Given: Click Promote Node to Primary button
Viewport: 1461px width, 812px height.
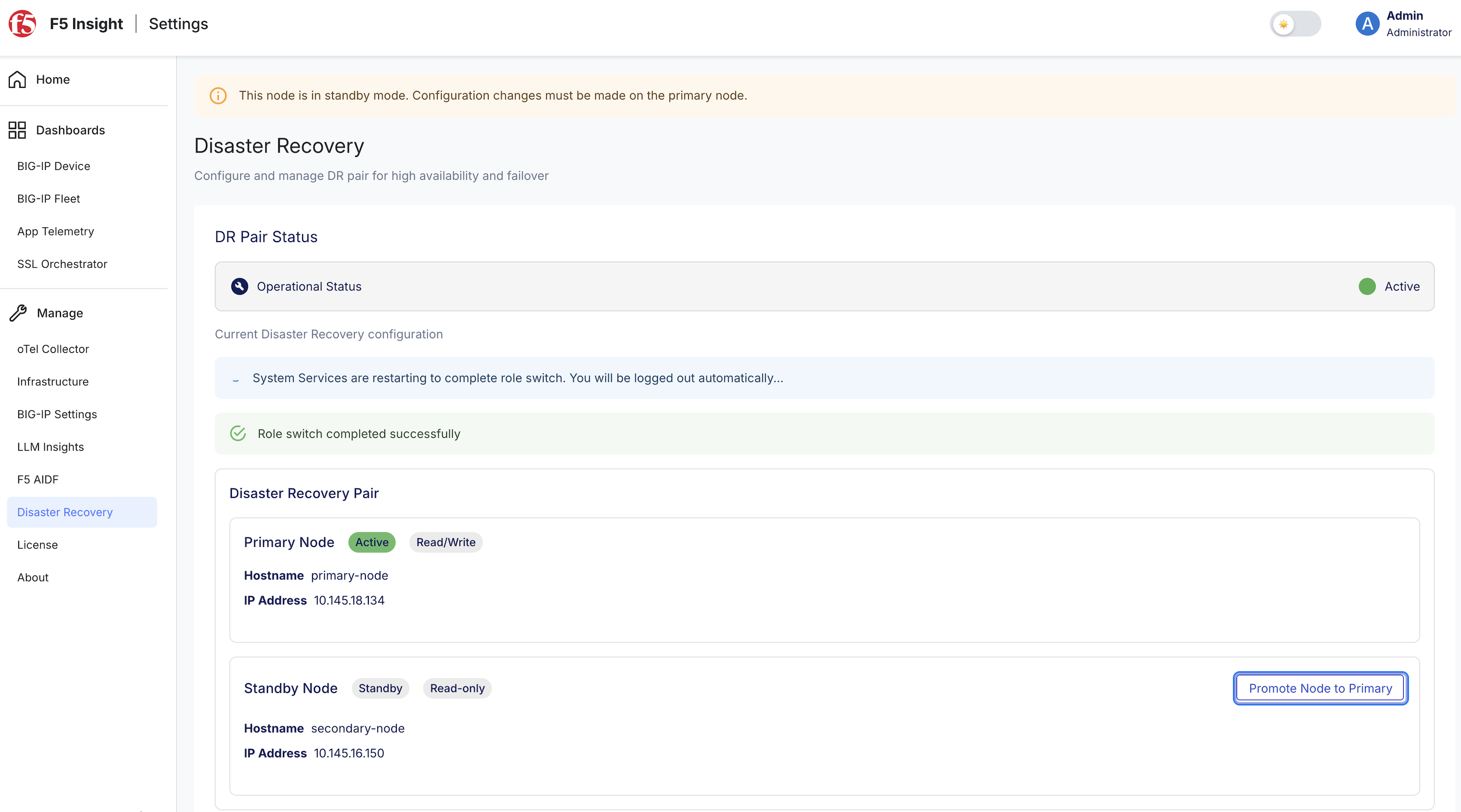Looking at the screenshot, I should coord(1320,688).
